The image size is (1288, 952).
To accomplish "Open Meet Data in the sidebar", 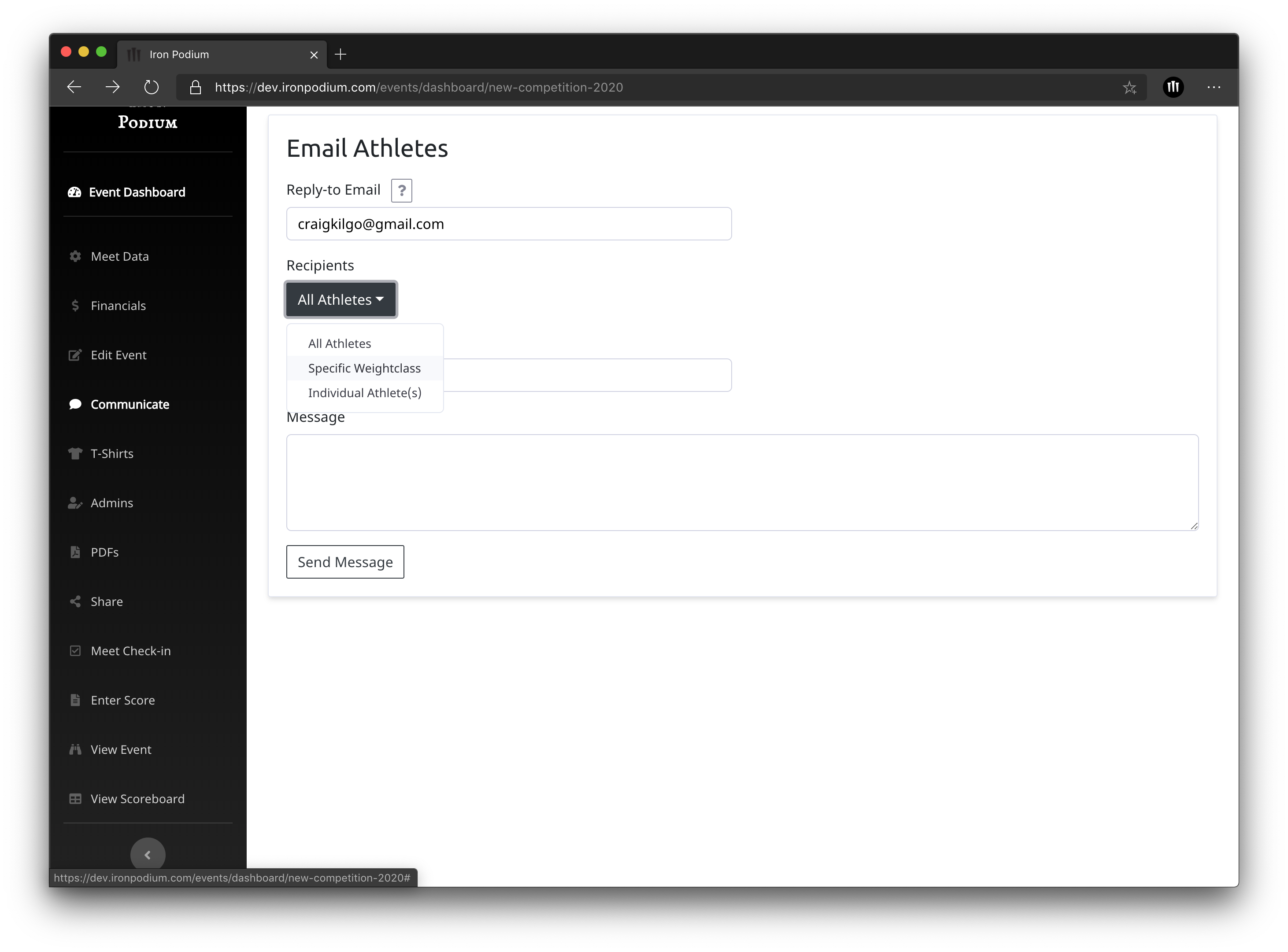I will coord(120,256).
